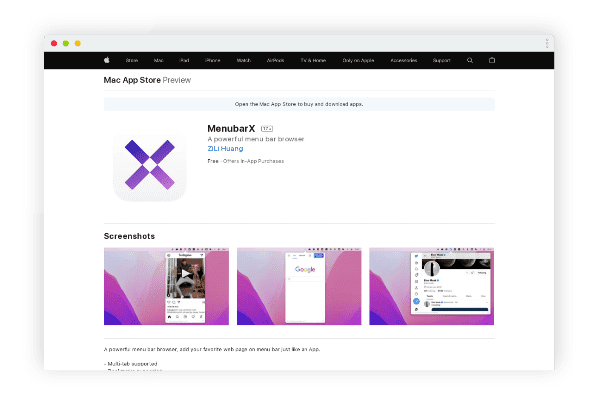This screenshot has width=600, height=400.
Task: Click the red window close button
Action: (x=54, y=43)
